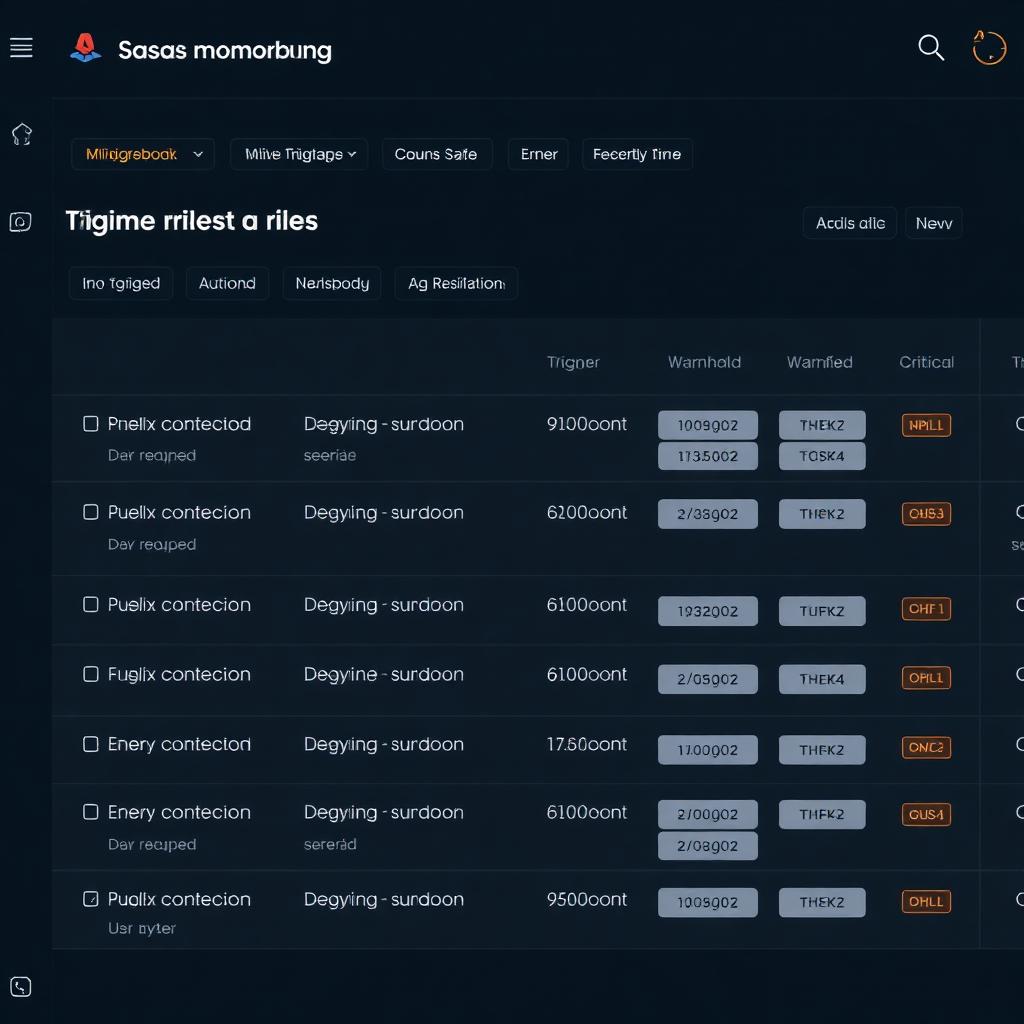The height and width of the screenshot is (1024, 1024).
Task: Select the home icon in the left sidebar
Action: [21, 134]
